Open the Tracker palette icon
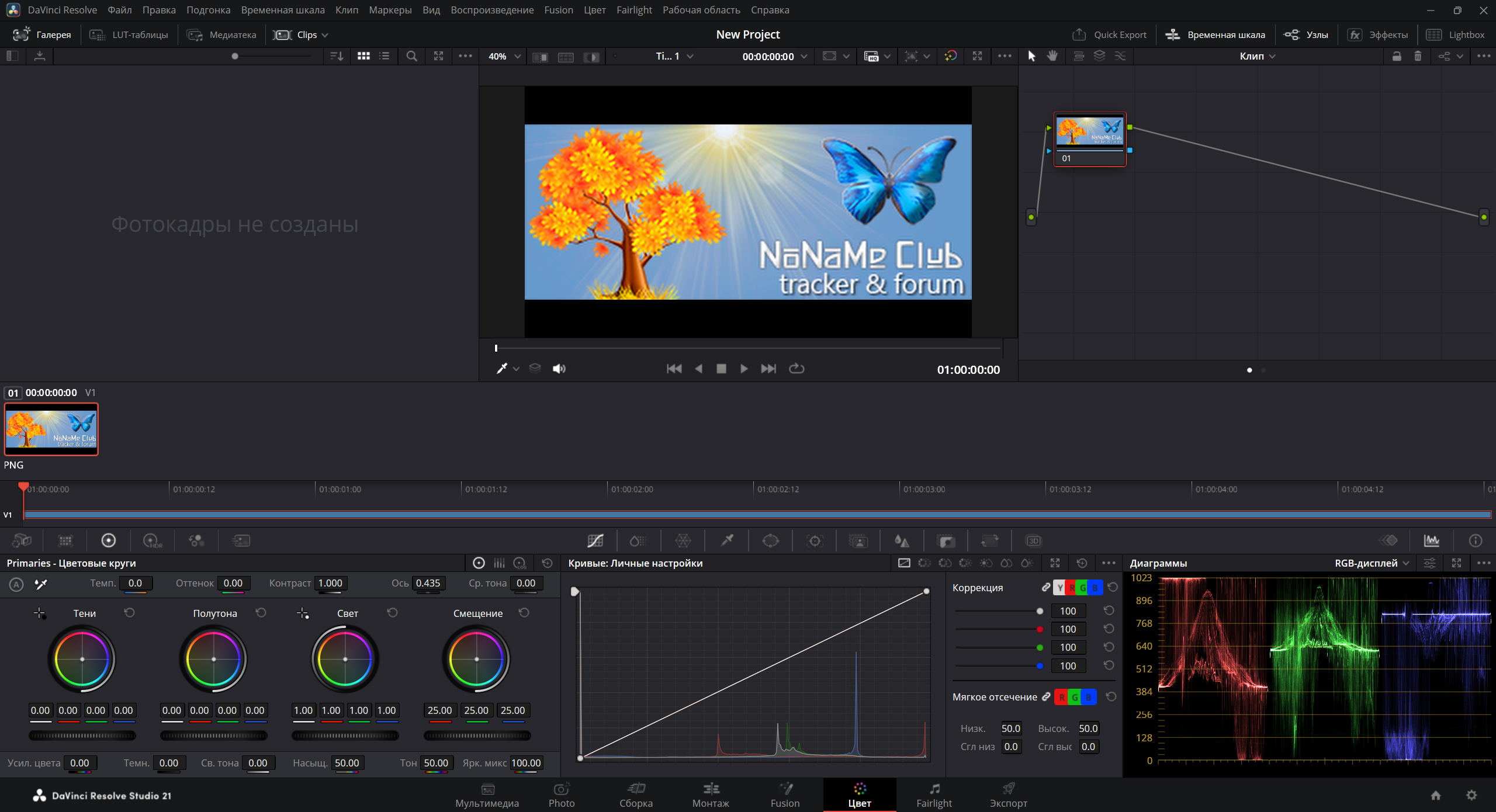 point(815,540)
